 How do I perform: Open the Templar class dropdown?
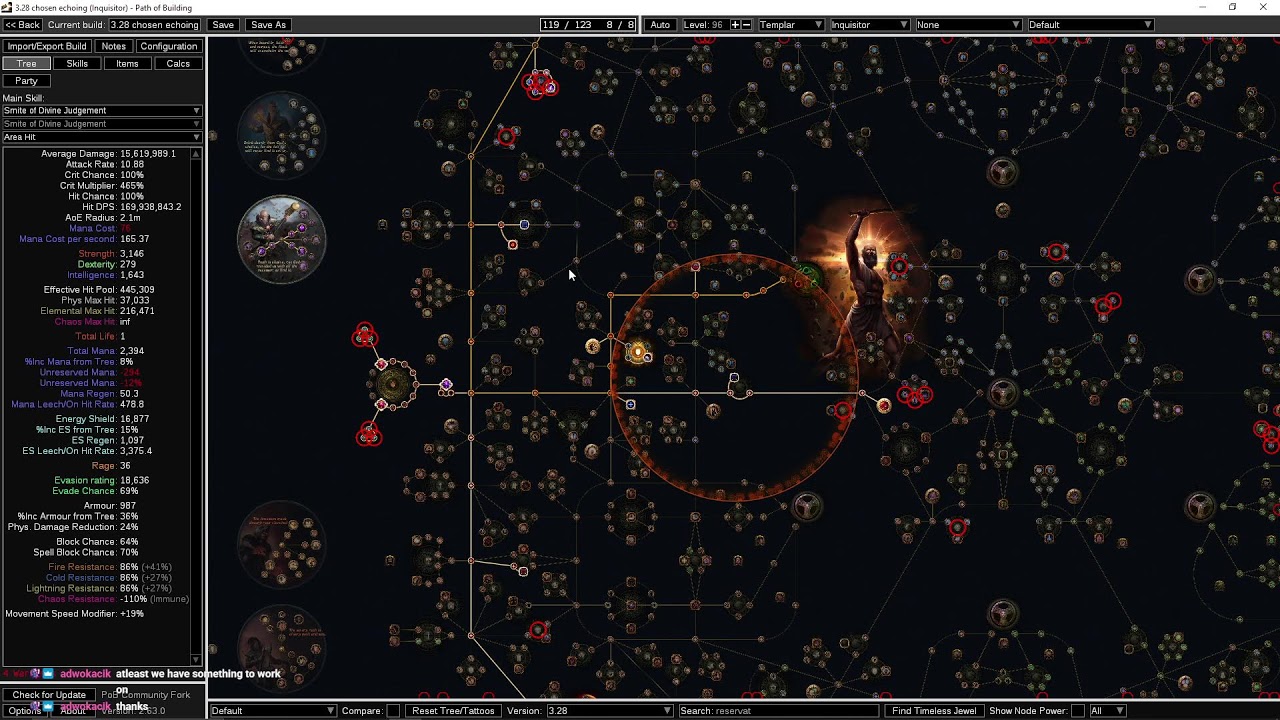[791, 24]
